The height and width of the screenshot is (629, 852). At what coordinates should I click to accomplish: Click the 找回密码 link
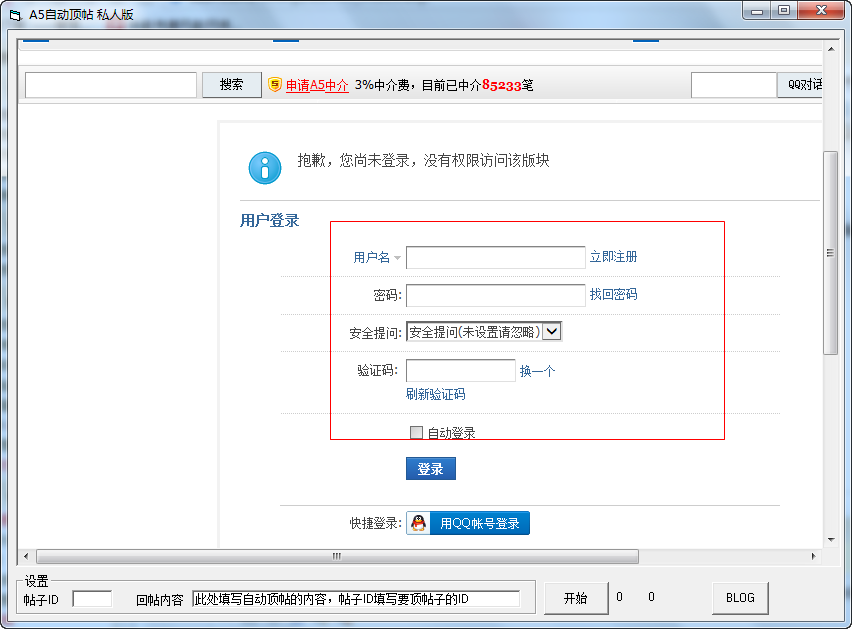613,294
